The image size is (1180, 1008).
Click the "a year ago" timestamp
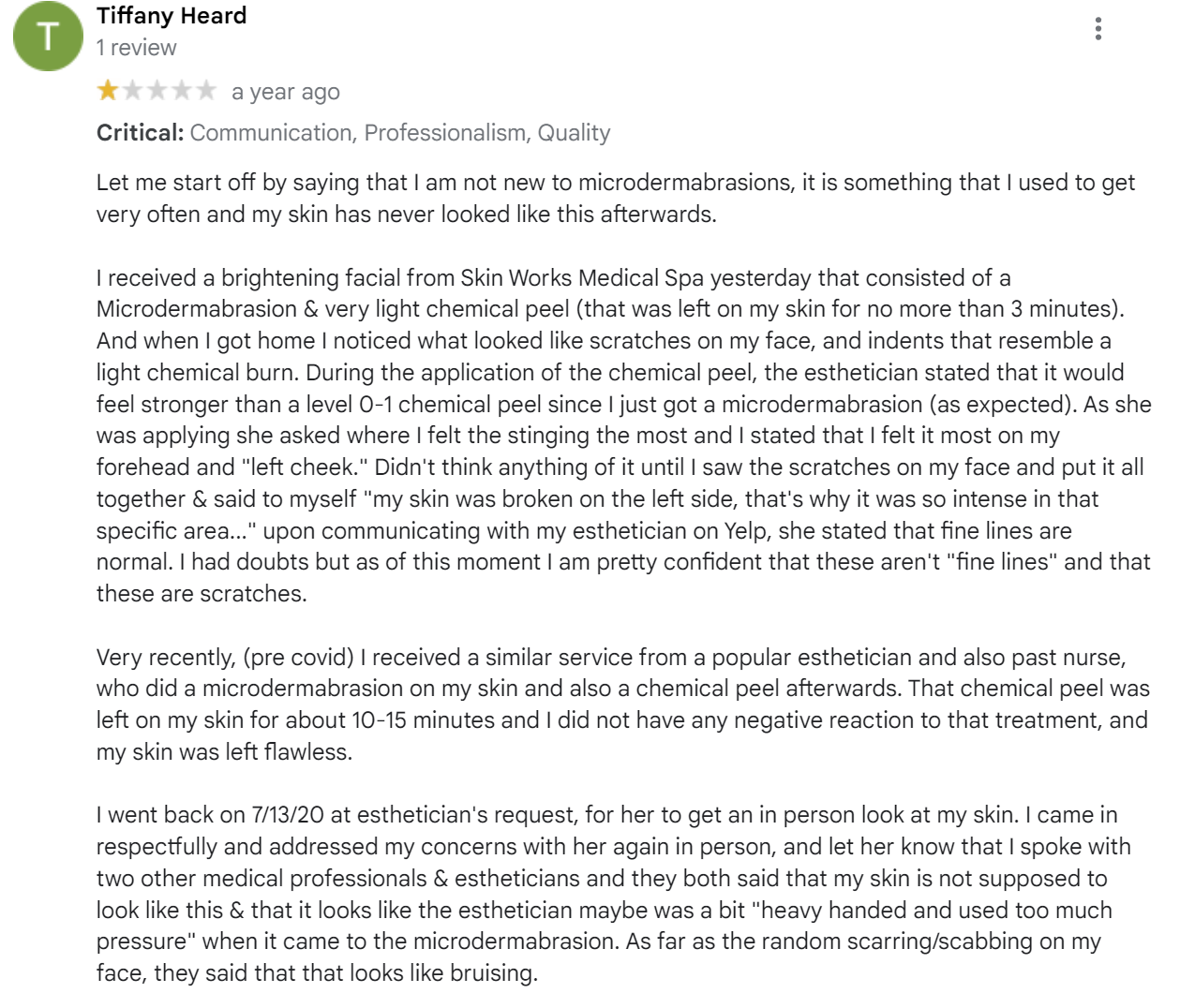coord(286,92)
